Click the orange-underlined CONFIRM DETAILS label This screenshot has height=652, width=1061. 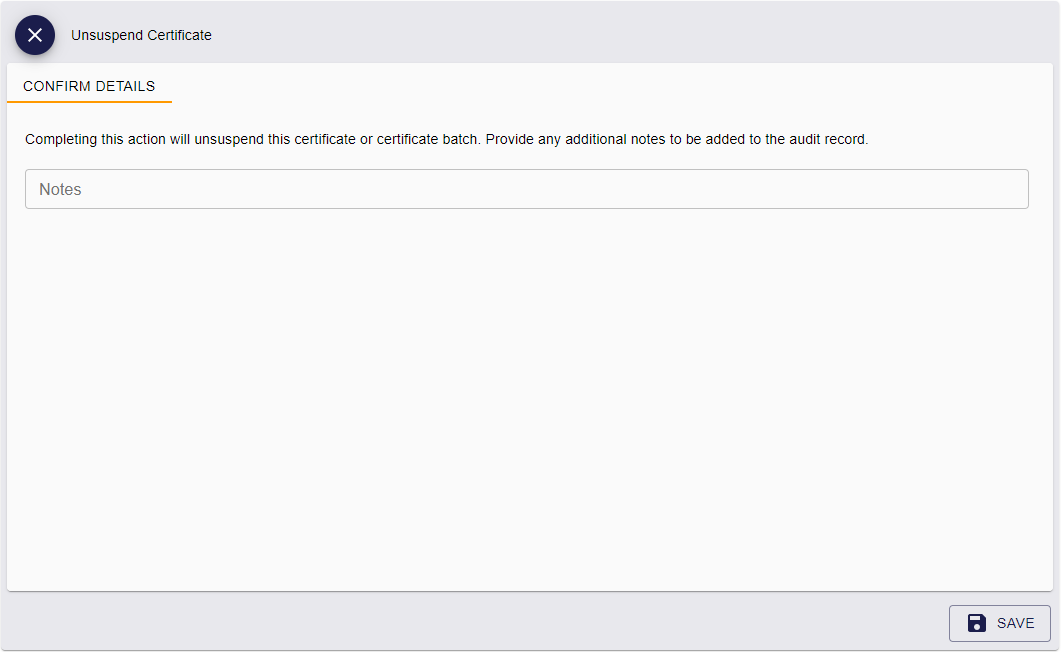(89, 86)
